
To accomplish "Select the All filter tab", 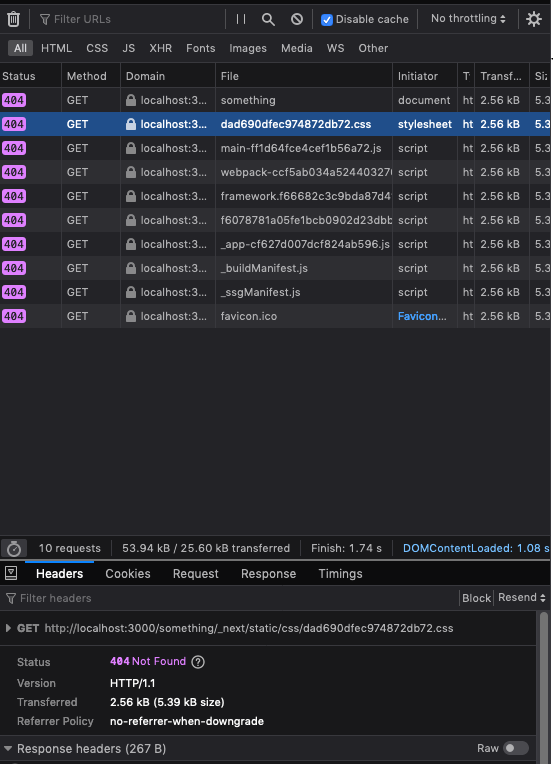I will coord(20,48).
